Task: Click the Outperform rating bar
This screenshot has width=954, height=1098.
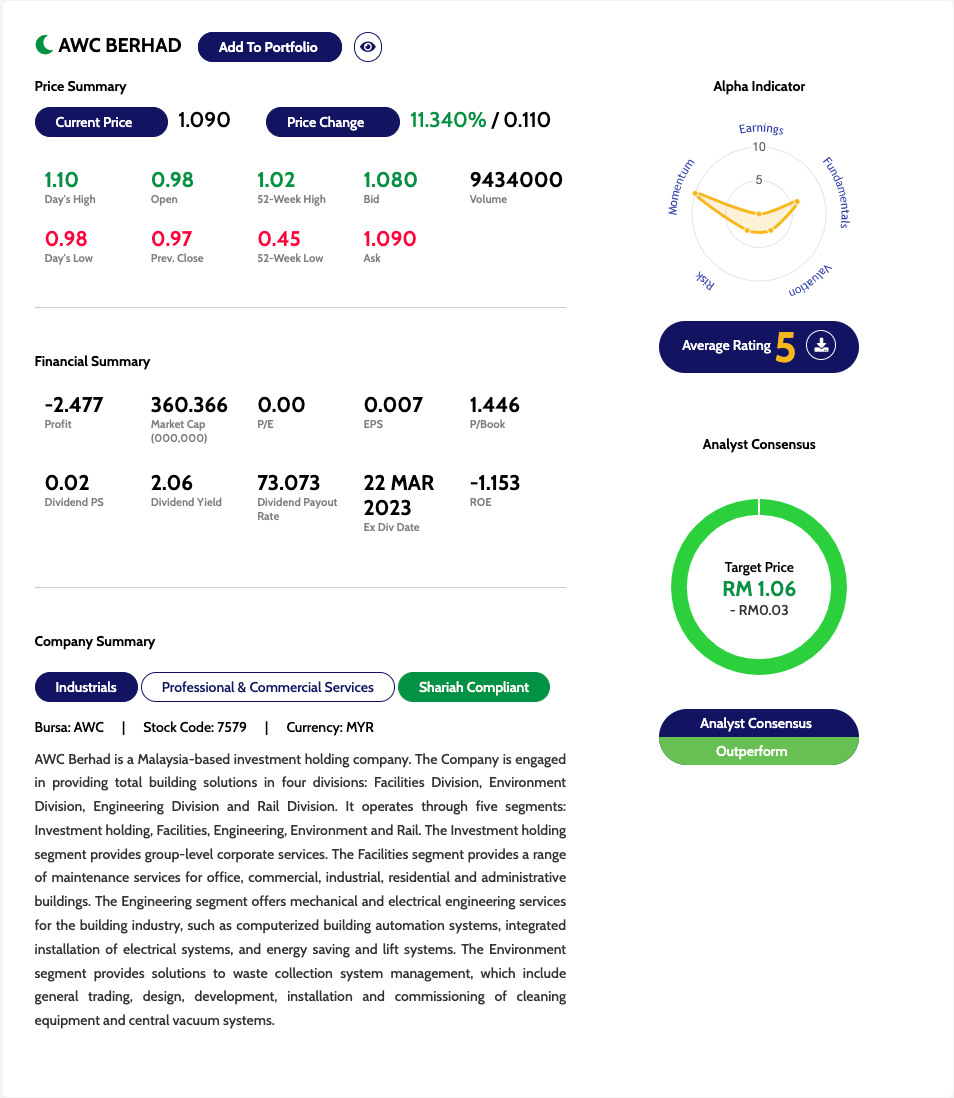Action: (758, 751)
